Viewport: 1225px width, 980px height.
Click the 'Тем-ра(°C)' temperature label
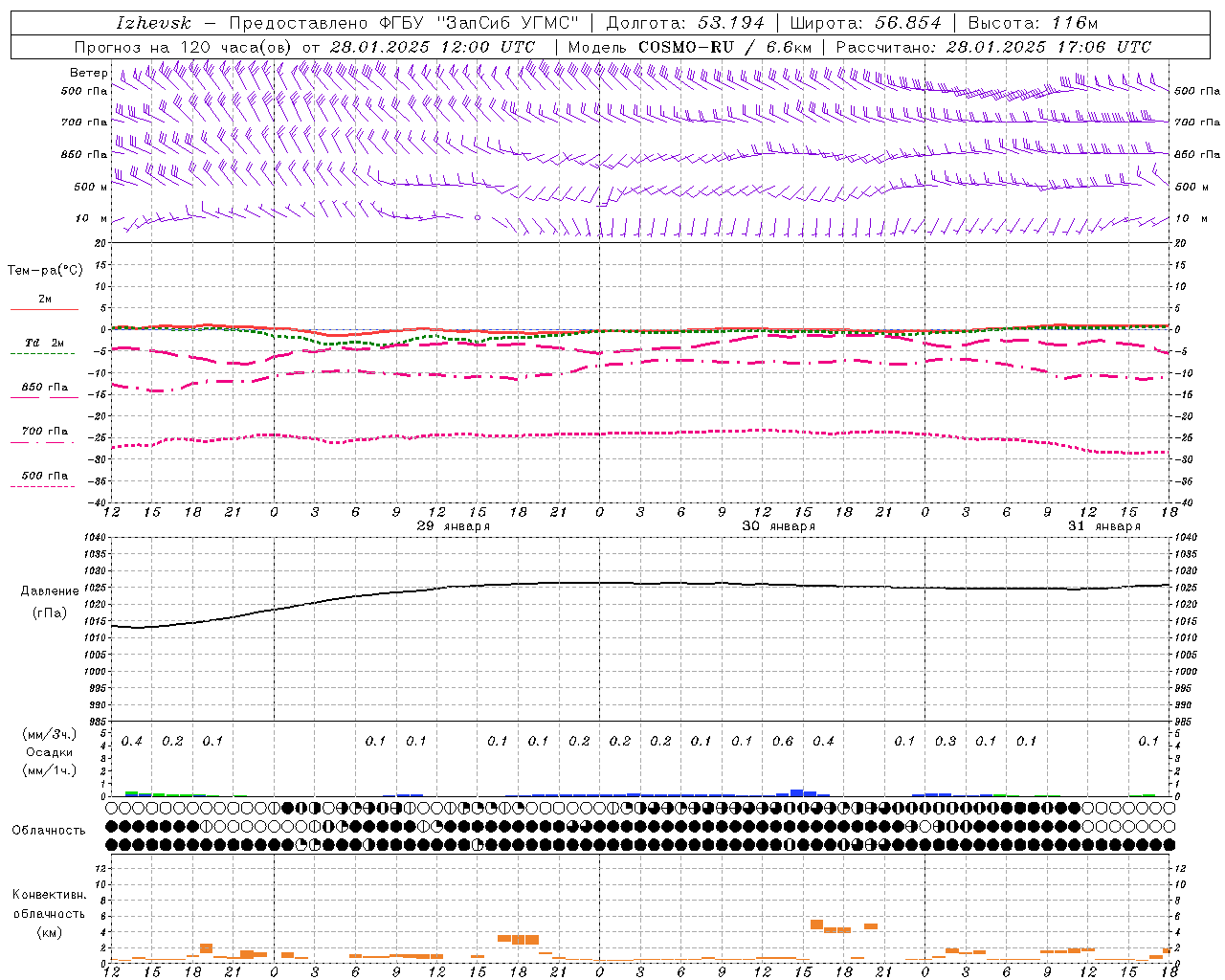pos(45,271)
